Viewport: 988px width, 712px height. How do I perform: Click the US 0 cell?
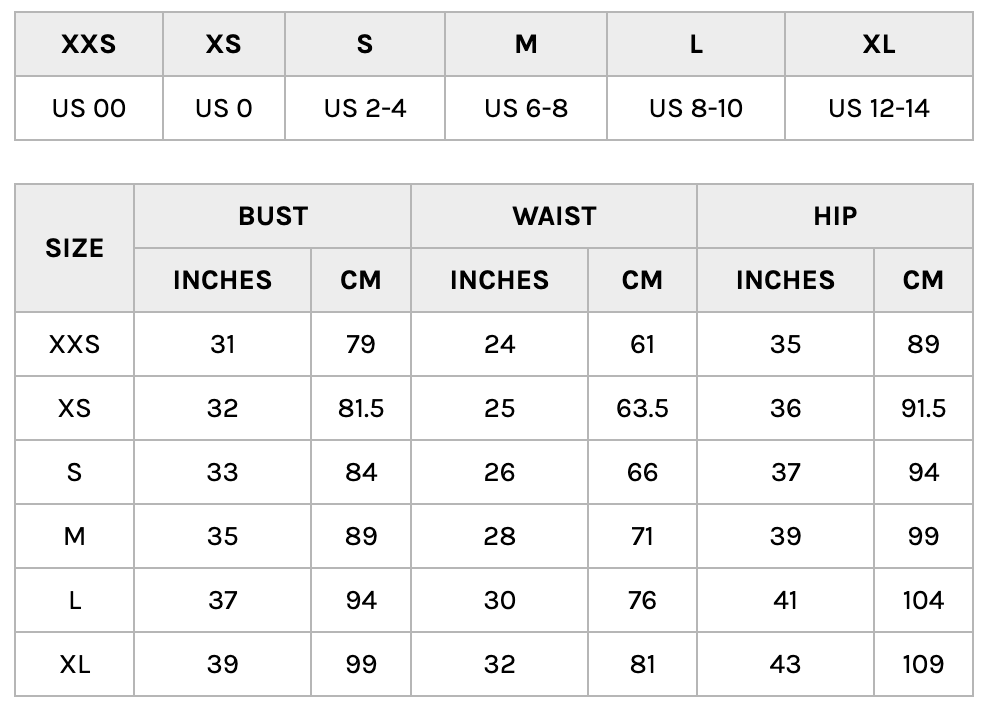(224, 108)
